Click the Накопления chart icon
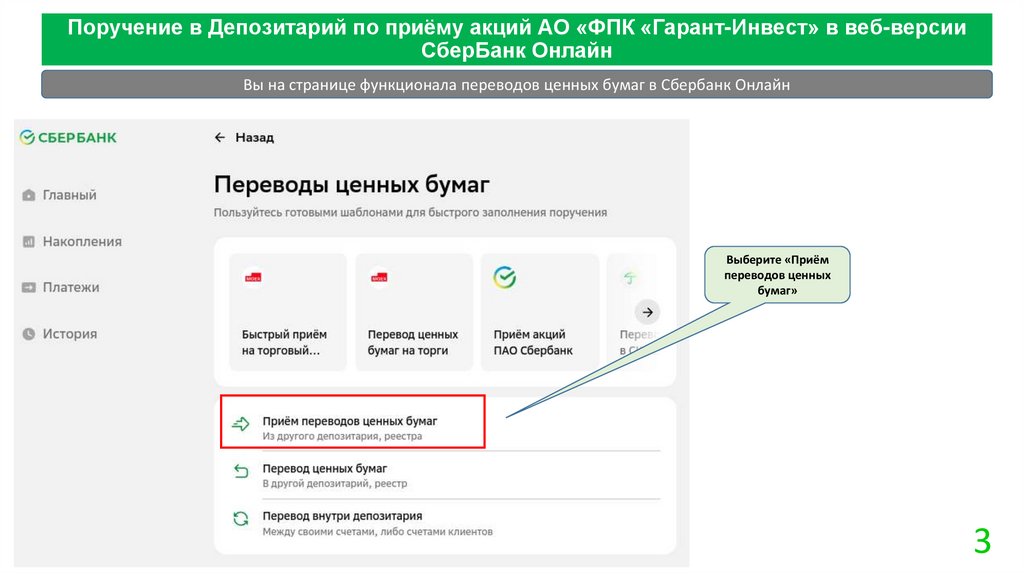The height and width of the screenshot is (574, 1024). [x=29, y=242]
